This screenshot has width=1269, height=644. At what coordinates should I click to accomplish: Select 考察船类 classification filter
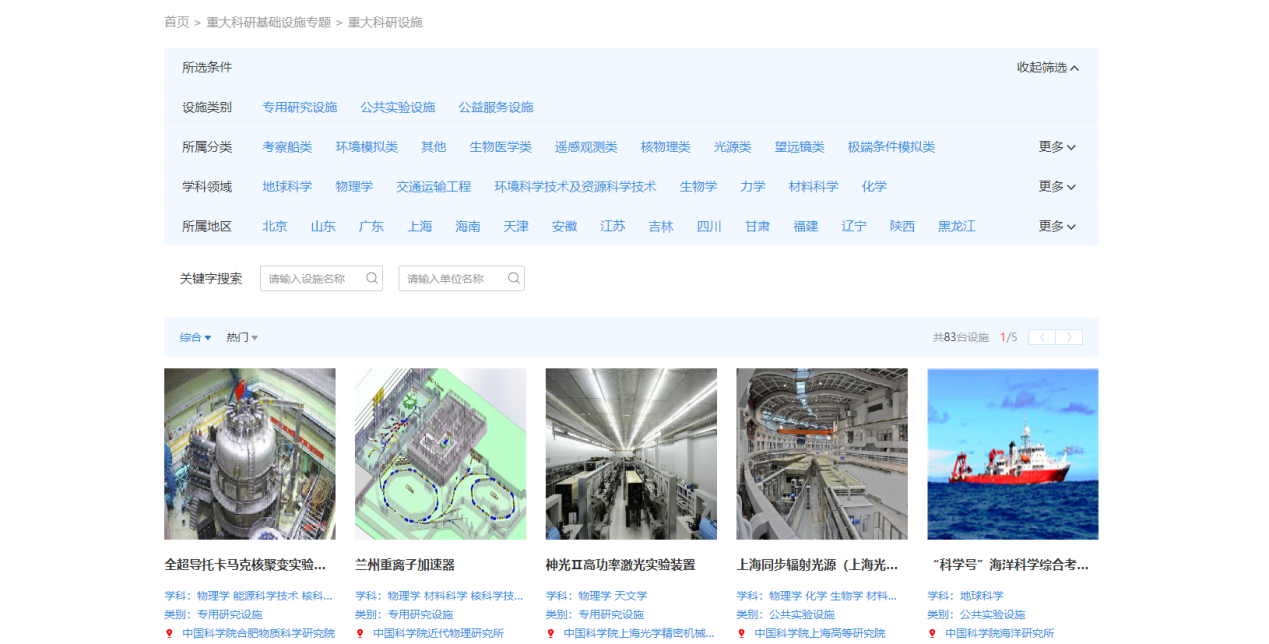pos(287,147)
